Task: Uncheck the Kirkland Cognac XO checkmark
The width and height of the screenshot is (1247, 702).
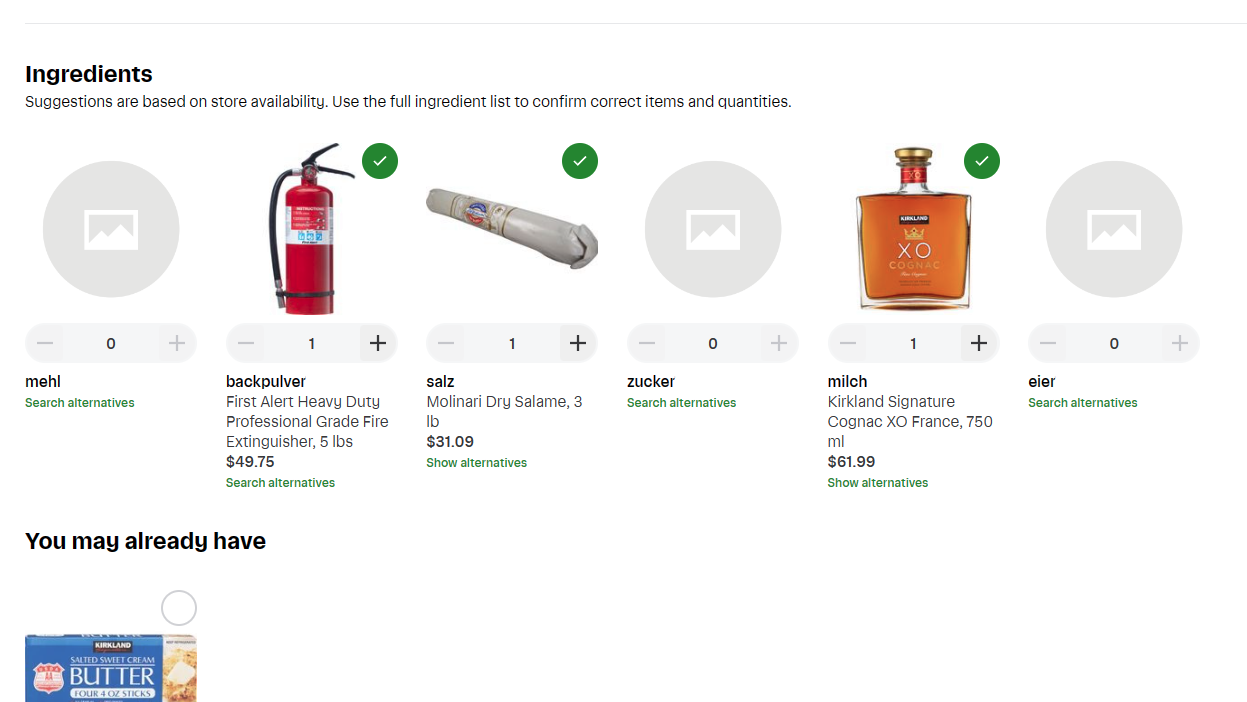Action: (982, 160)
